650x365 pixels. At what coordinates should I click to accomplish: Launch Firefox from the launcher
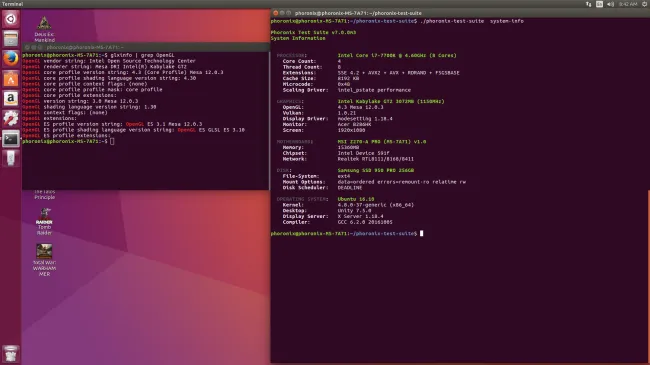point(11,59)
